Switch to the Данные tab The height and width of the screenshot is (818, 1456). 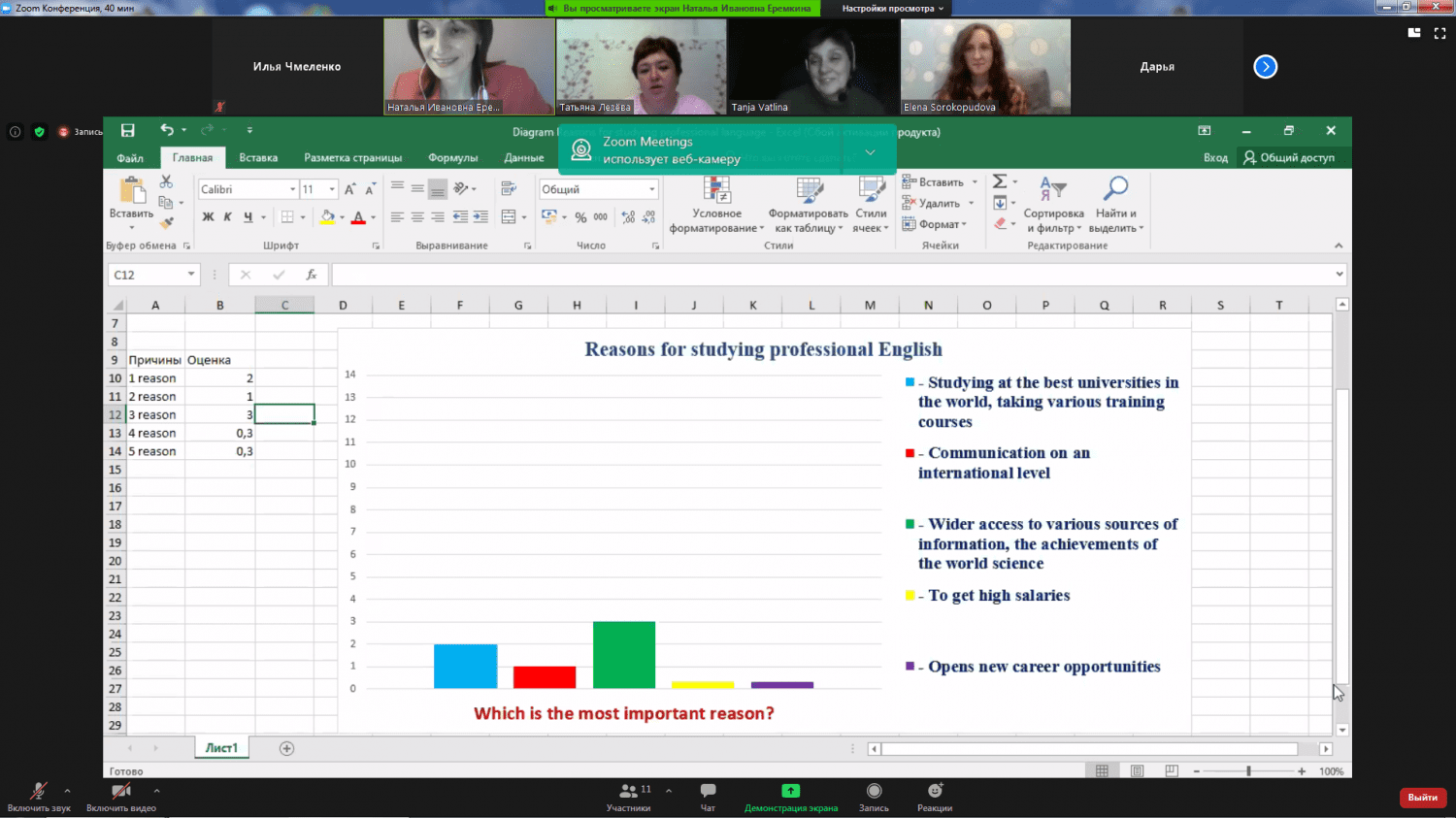(x=524, y=157)
